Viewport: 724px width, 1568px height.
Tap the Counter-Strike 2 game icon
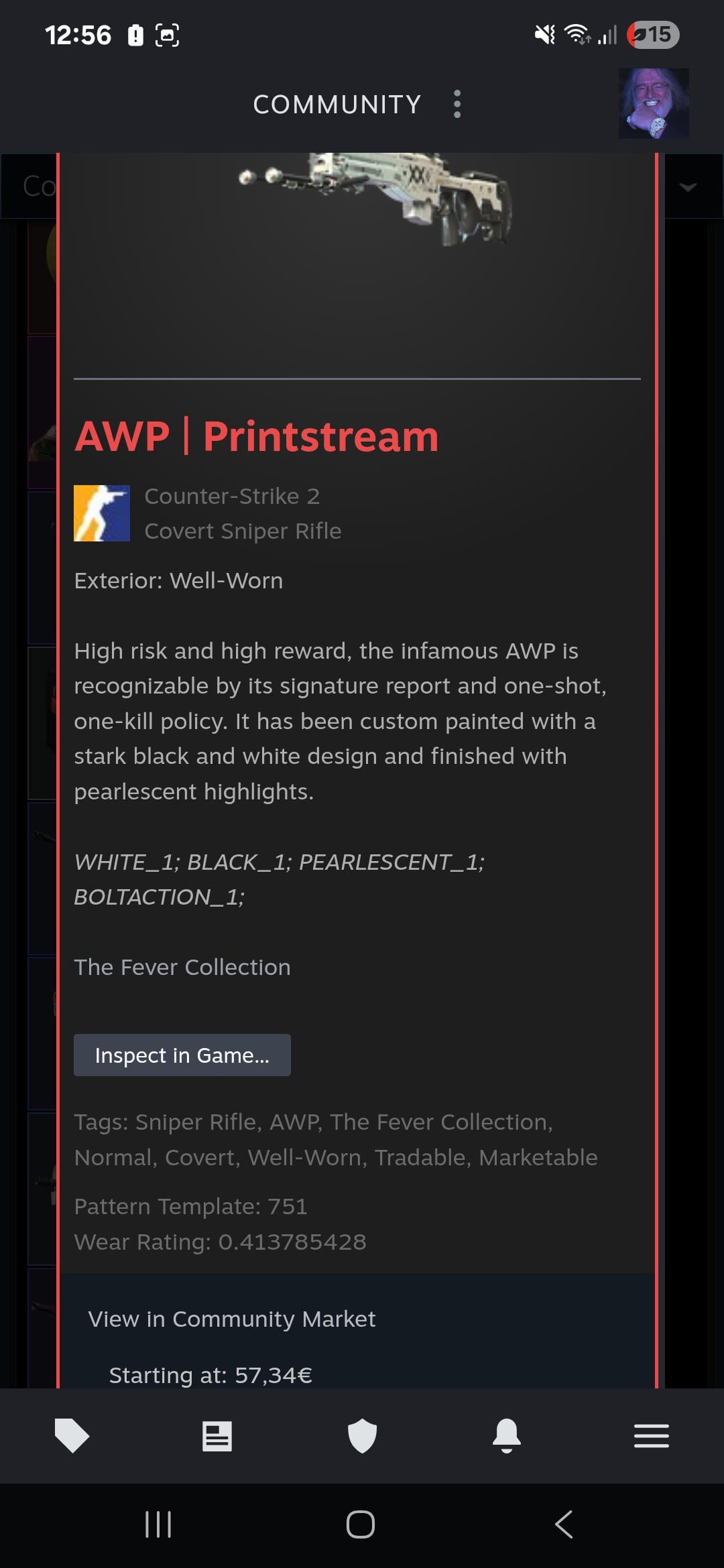pyautogui.click(x=102, y=513)
